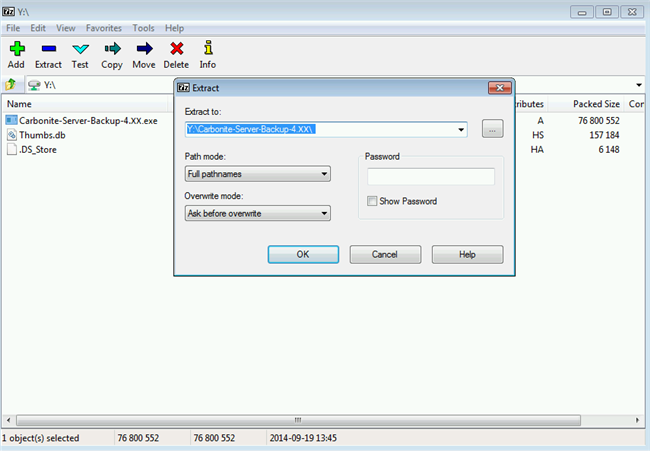Select the Move arrow toolbar icon

pyautogui.click(x=144, y=49)
